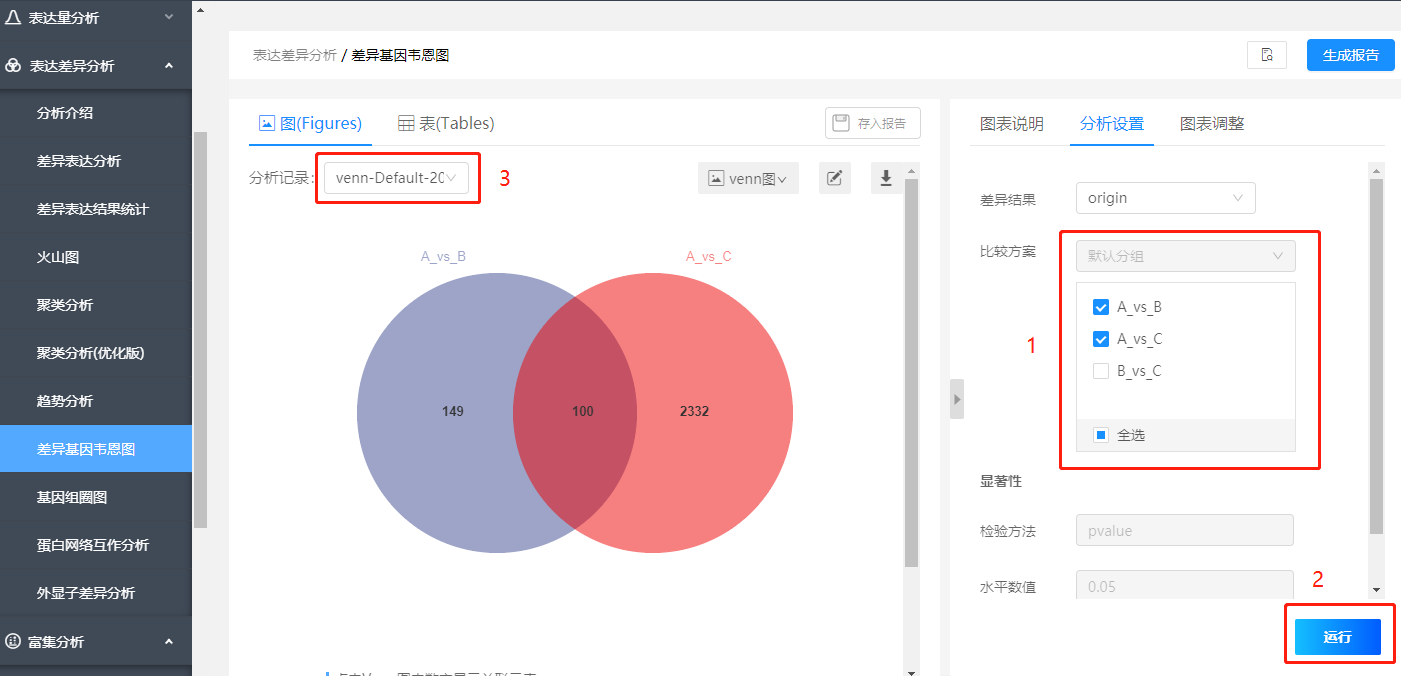Toggle the 全选 select-all checkbox
1401x676 pixels.
pyautogui.click(x=1100, y=434)
